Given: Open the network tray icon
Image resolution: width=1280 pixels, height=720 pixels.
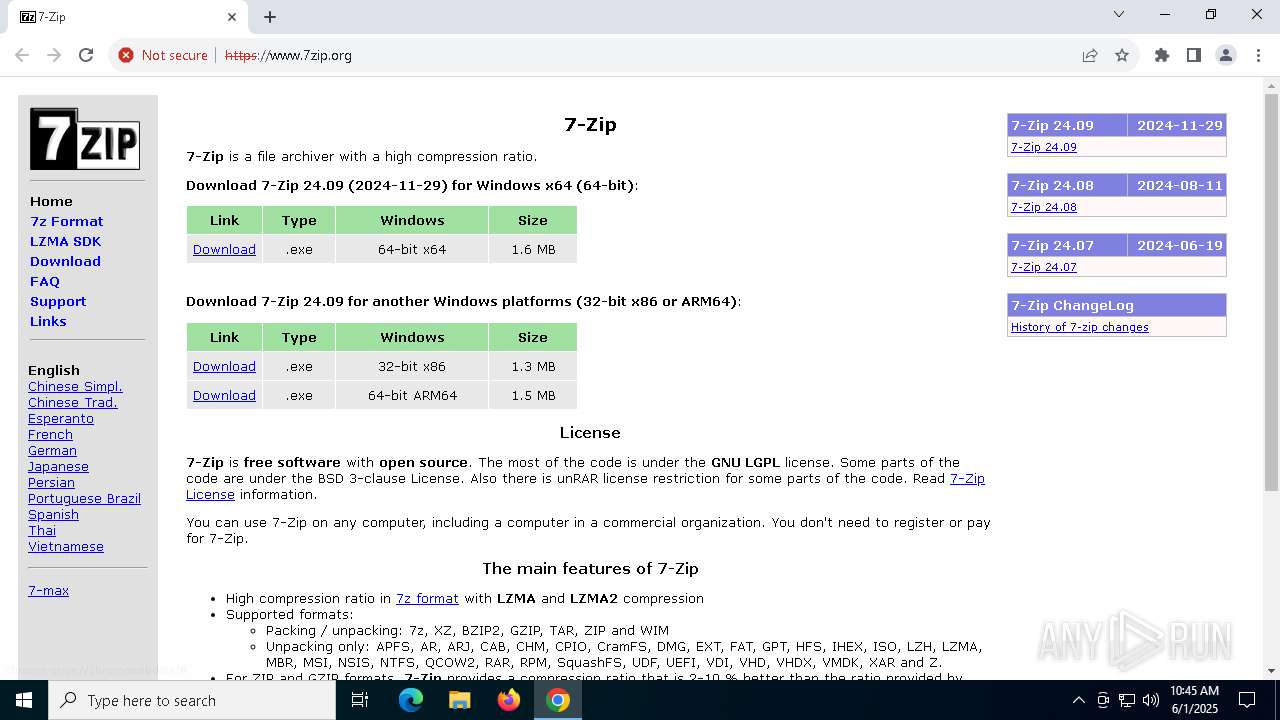Looking at the screenshot, I should [x=1127, y=700].
